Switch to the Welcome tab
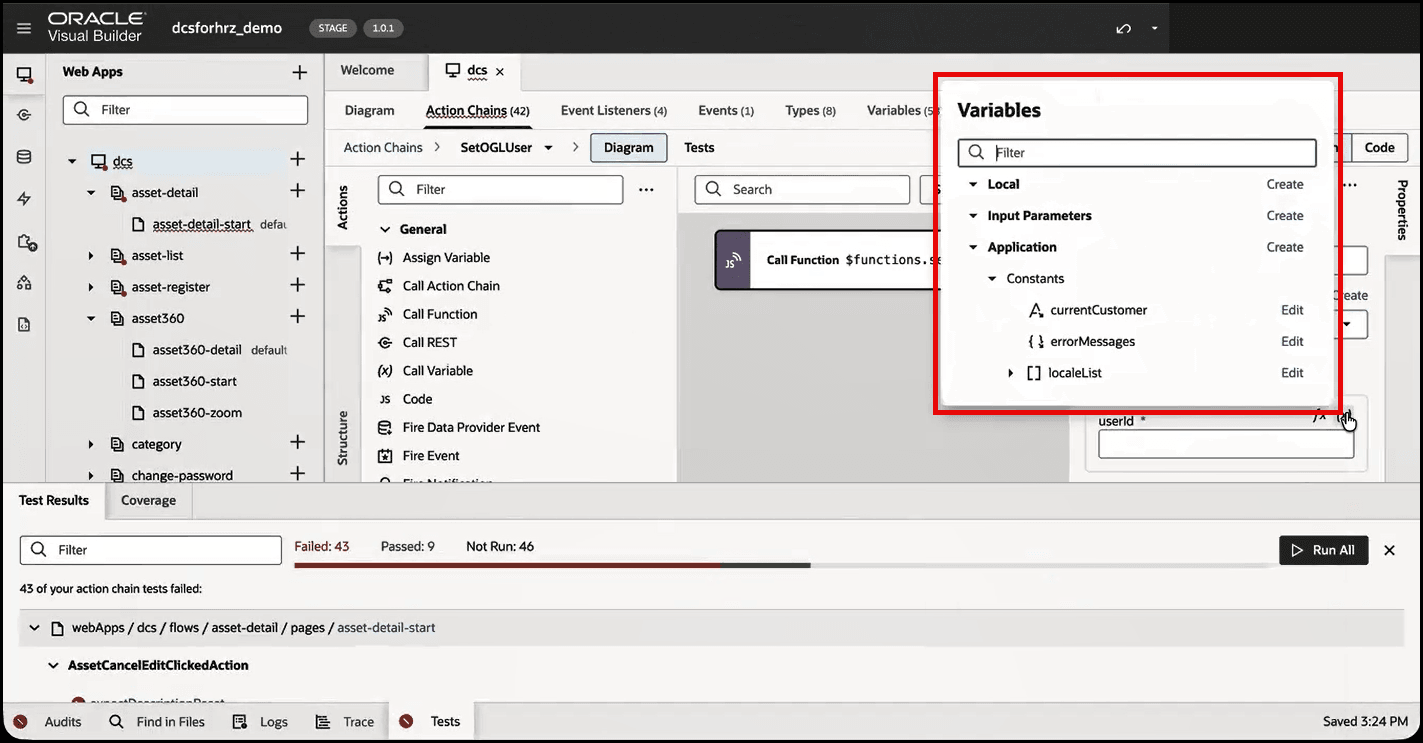The image size is (1423, 743). tap(367, 71)
